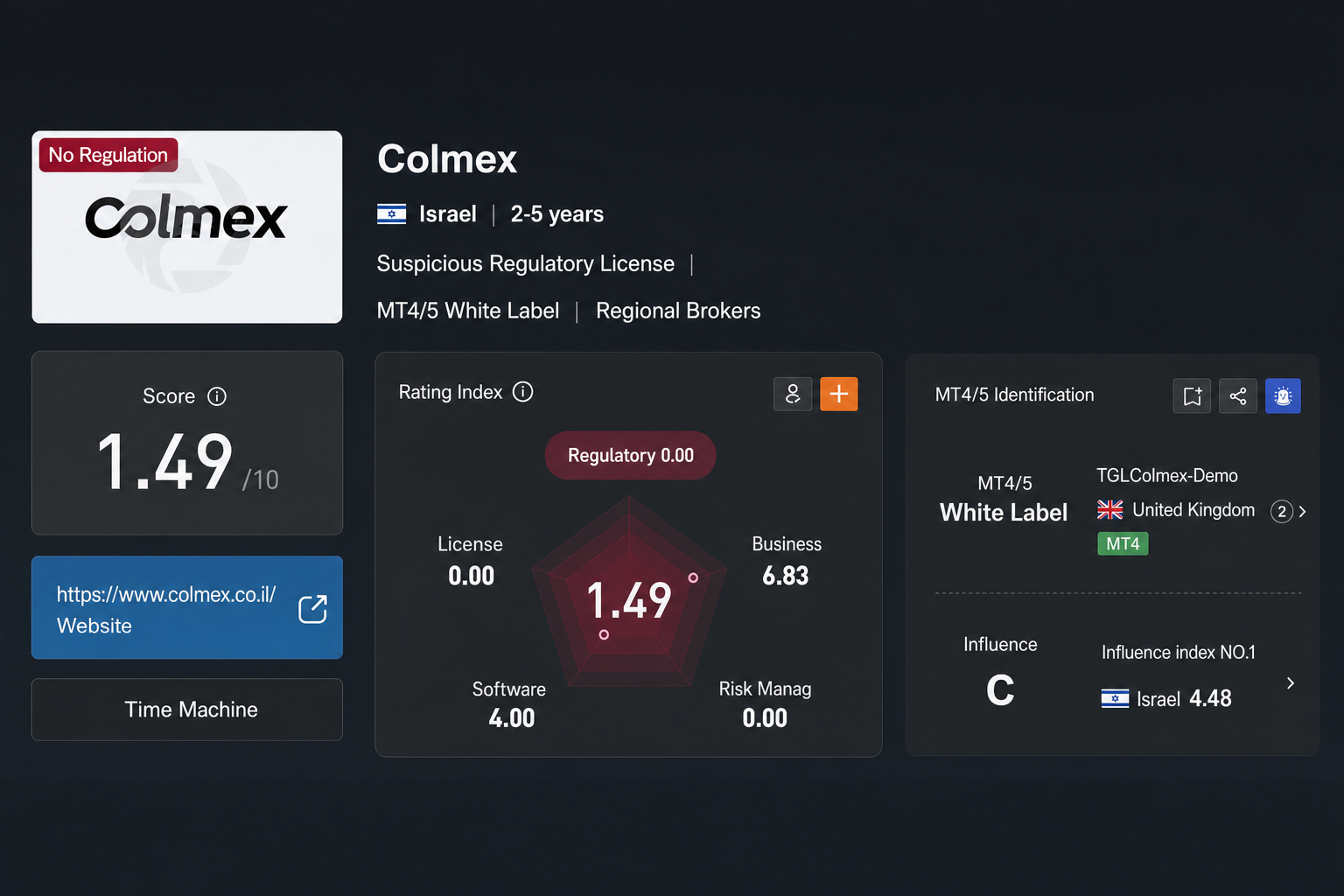The width and height of the screenshot is (1344, 896).
Task: Click the License 0.00 value
Action: 472,576
